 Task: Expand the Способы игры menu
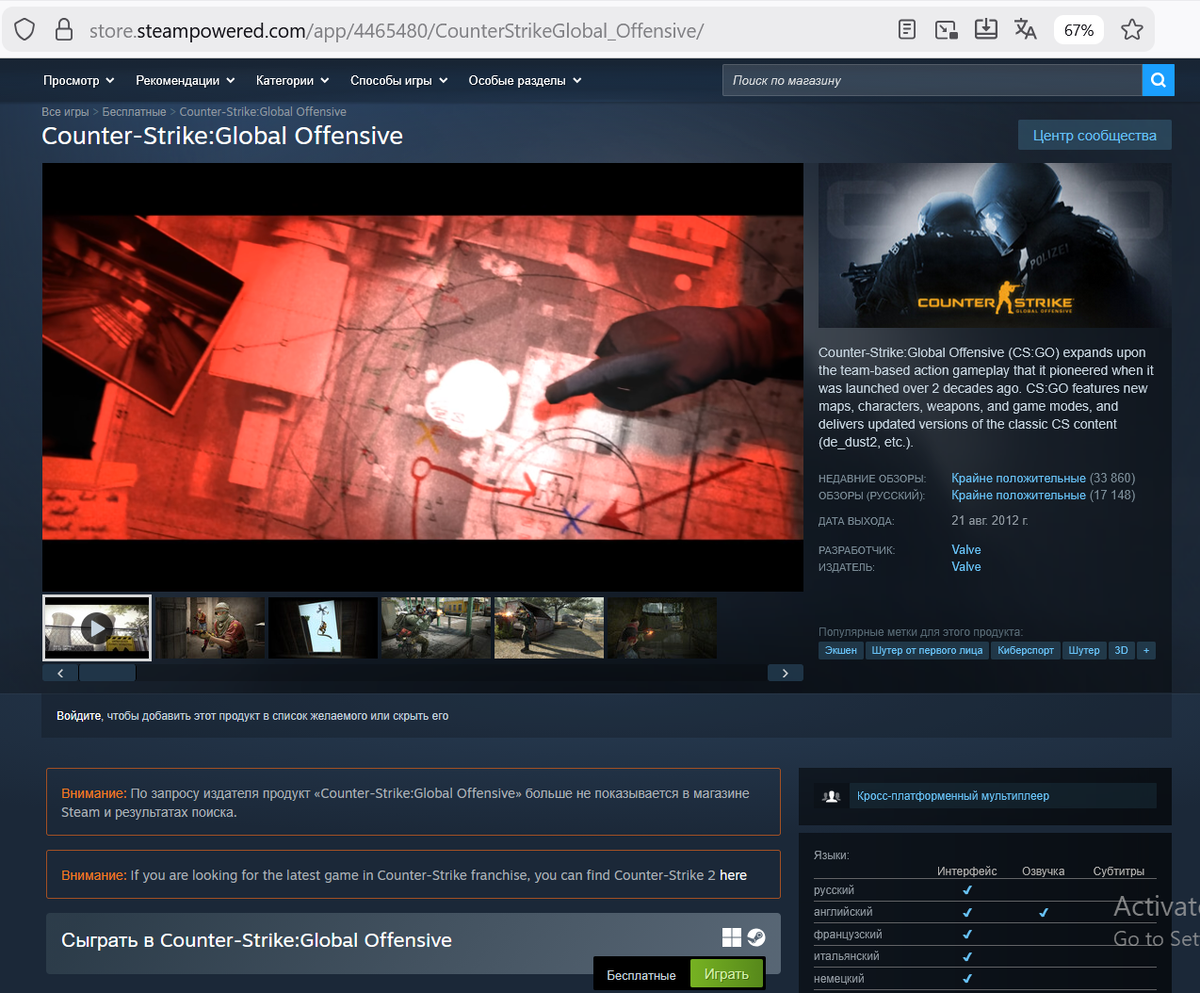(x=398, y=80)
